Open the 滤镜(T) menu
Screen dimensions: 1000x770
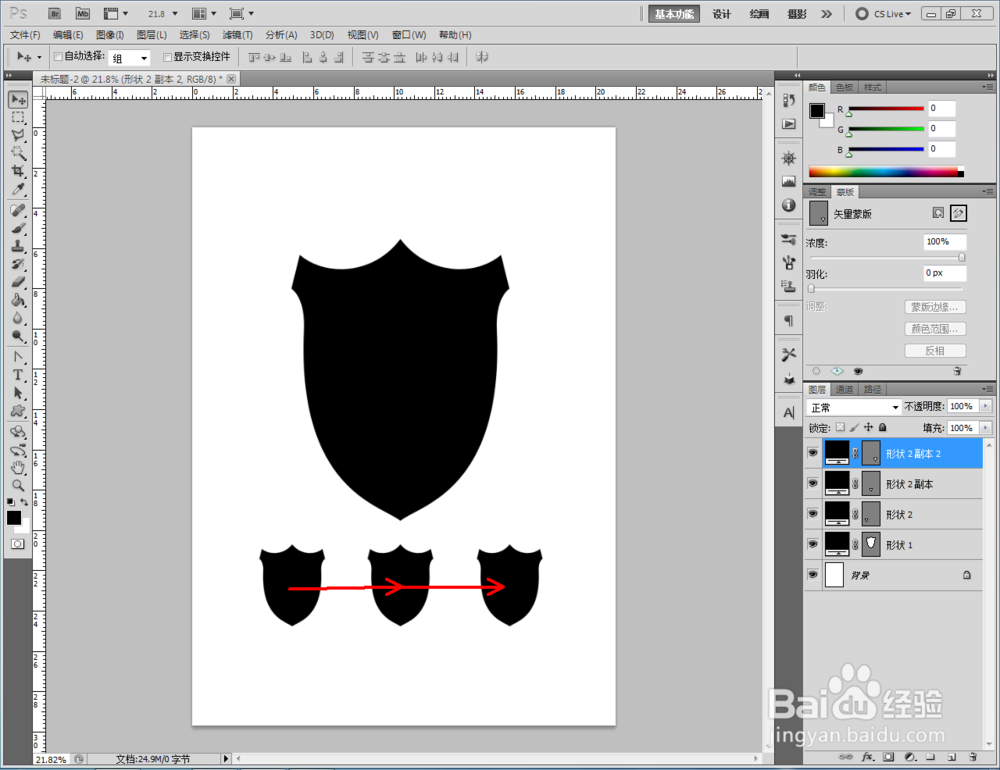click(x=237, y=34)
